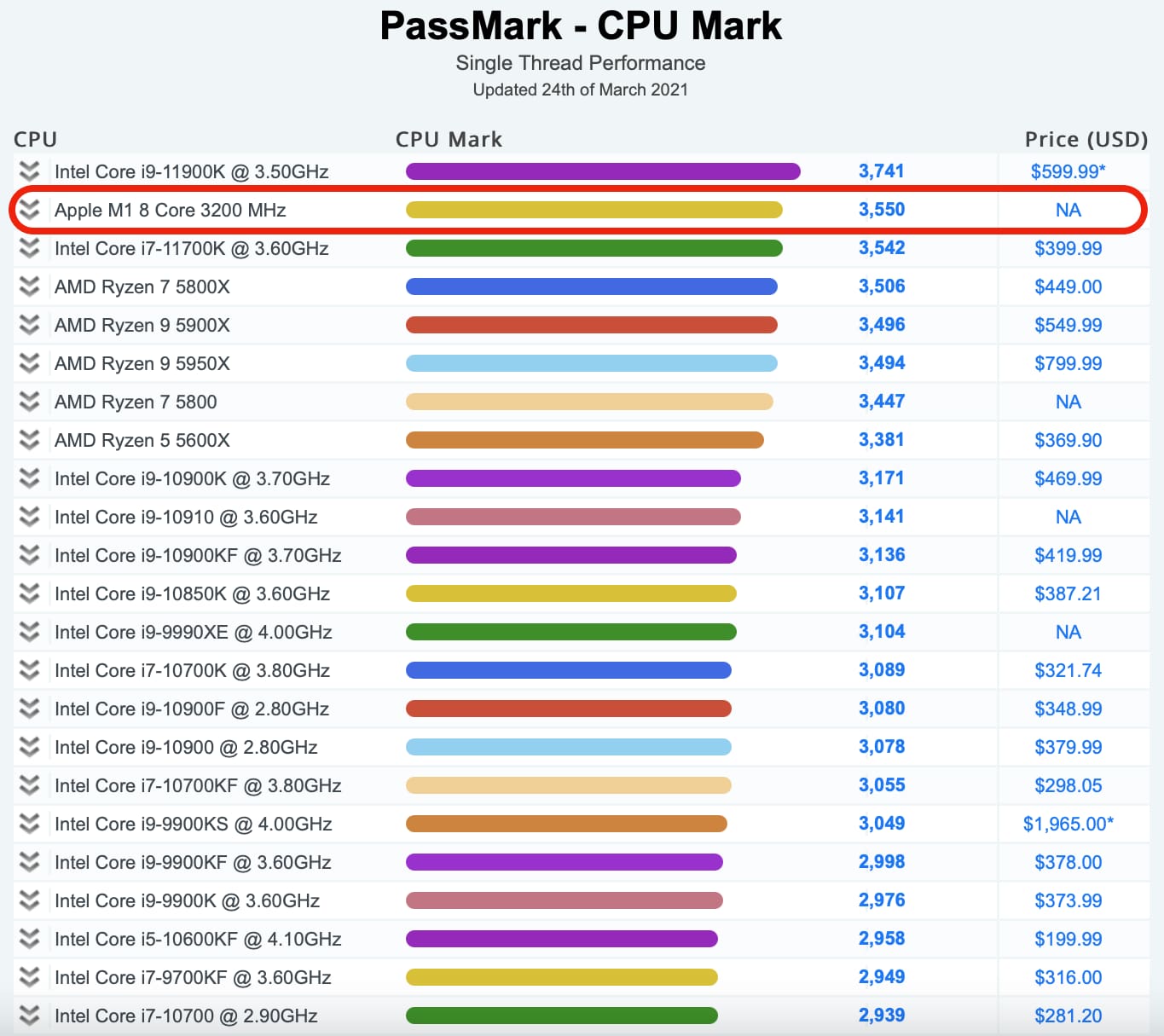Viewport: 1164px width, 1036px height.
Task: Click the $387.21 price for i9-10850K
Action: click(x=1068, y=593)
